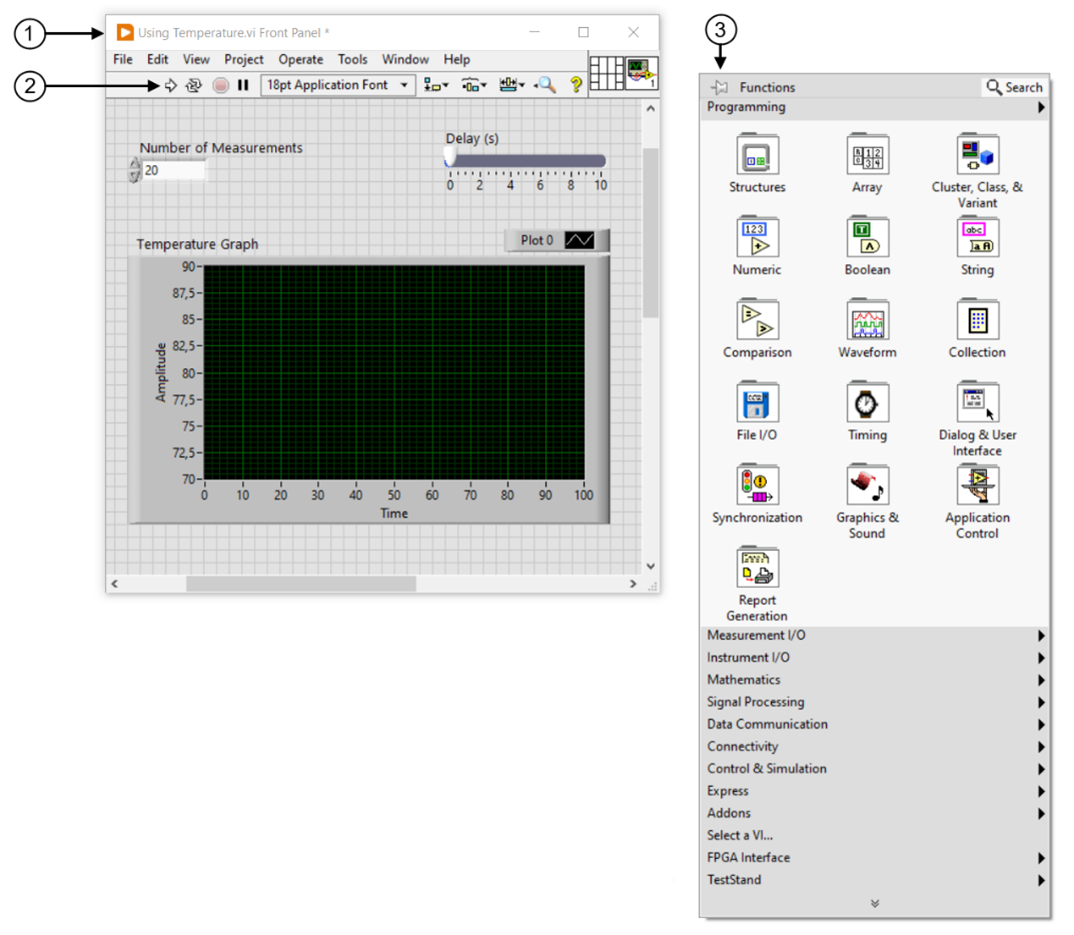Open the Waveform functions palette
The width and height of the screenshot is (1074, 935).
(867, 320)
